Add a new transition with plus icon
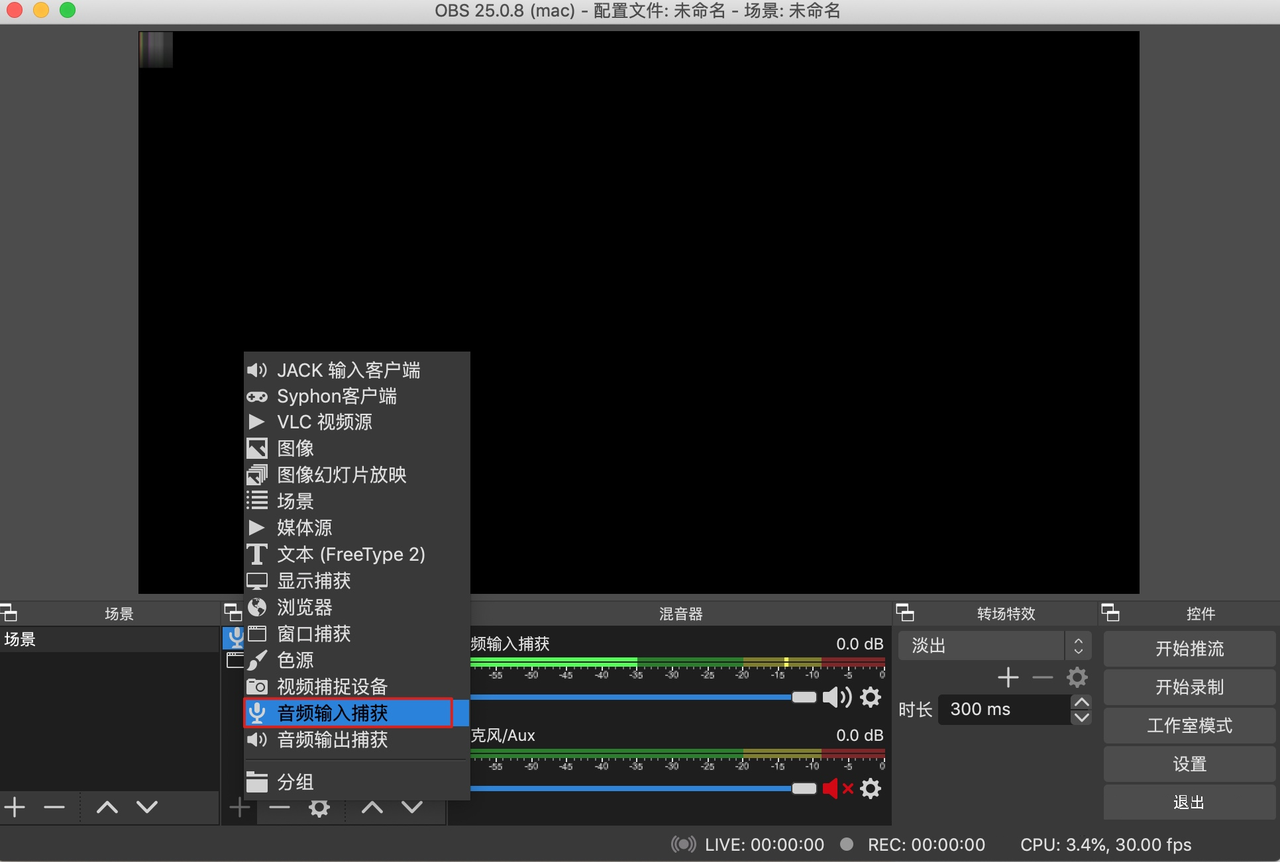This screenshot has width=1280, height=862. pos(1008,678)
